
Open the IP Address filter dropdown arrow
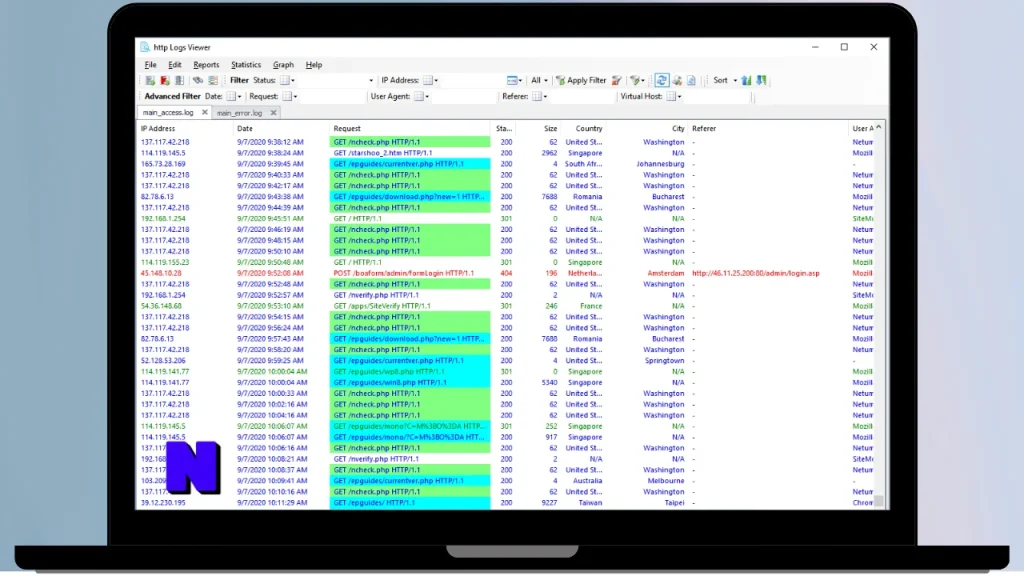click(436, 80)
